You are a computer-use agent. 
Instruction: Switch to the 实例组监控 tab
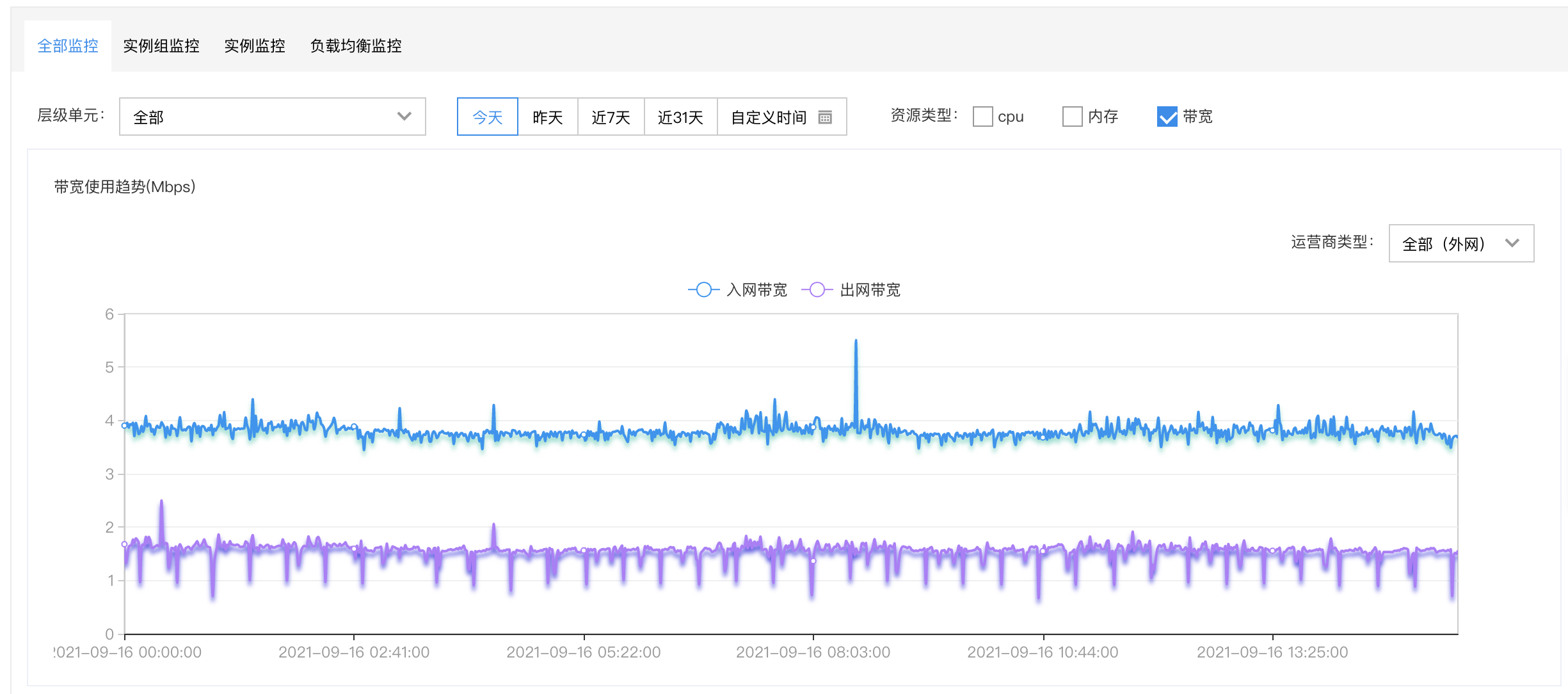161,46
